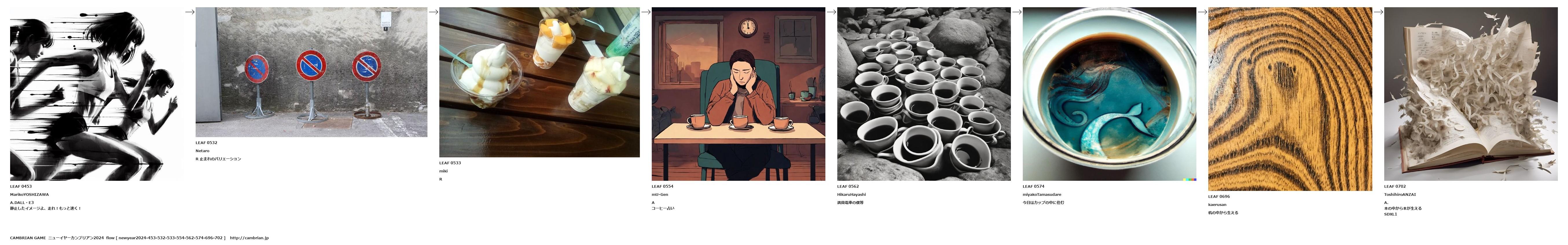This screenshot has width=1568, height=245.
Task: Open the coffee cups on rocks image
Action: coord(923,94)
